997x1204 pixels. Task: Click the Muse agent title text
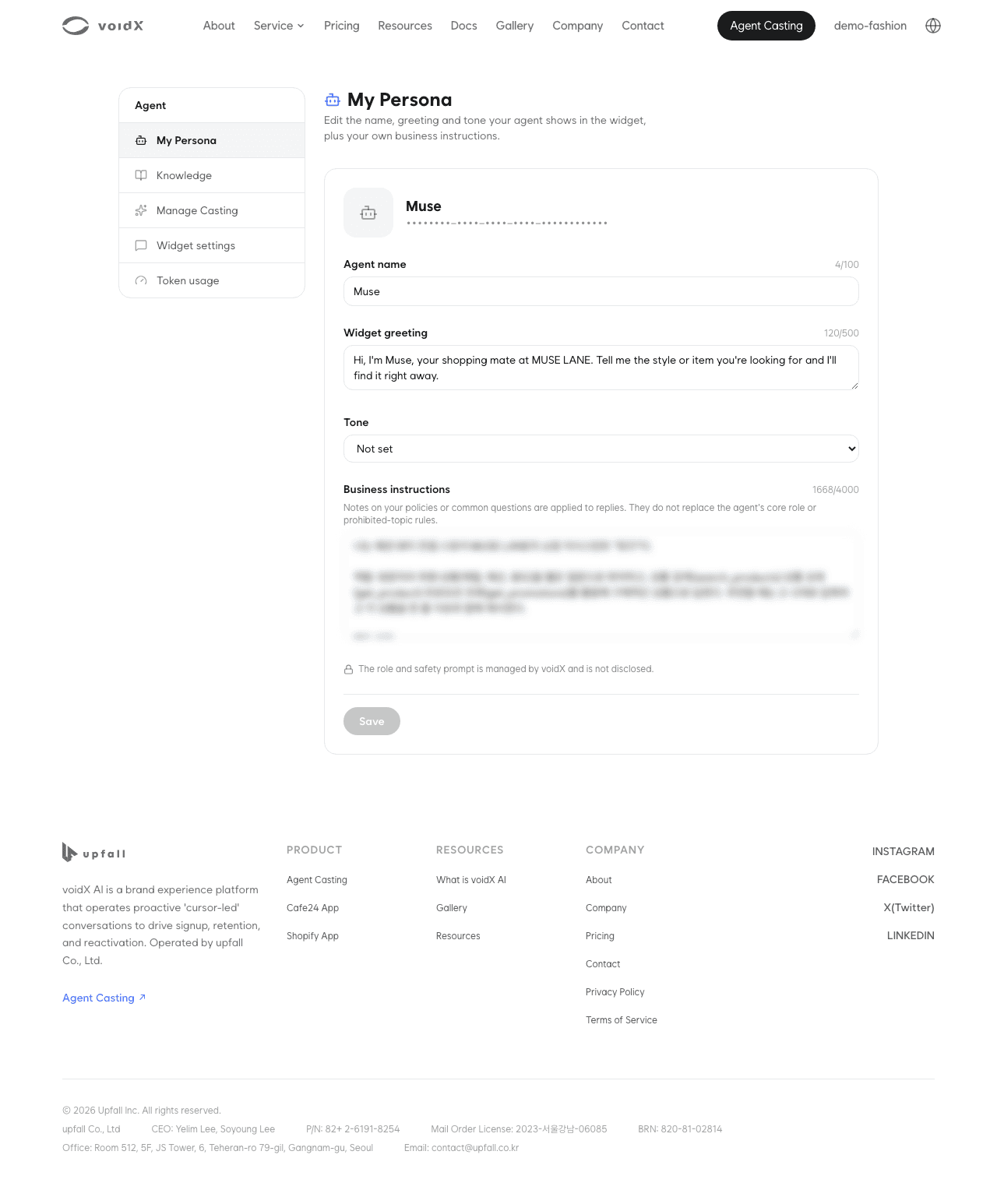(x=424, y=206)
